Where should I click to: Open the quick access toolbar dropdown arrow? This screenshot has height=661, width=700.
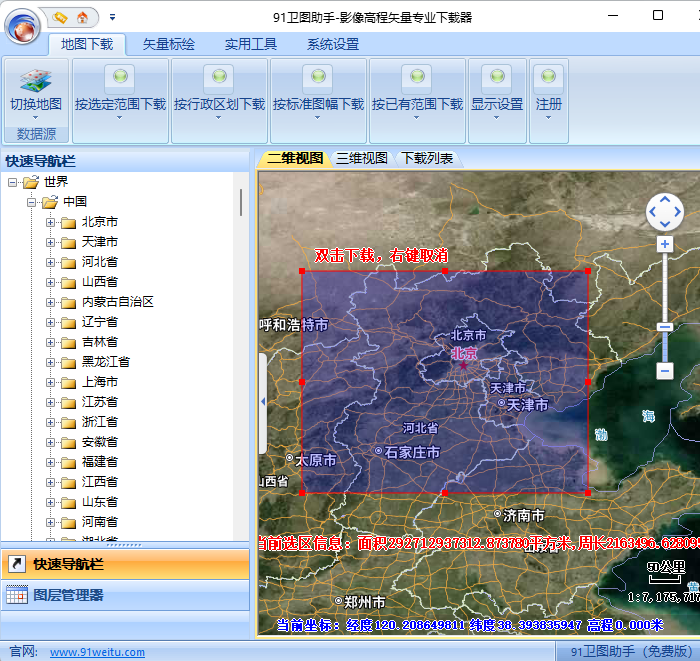pos(112,17)
